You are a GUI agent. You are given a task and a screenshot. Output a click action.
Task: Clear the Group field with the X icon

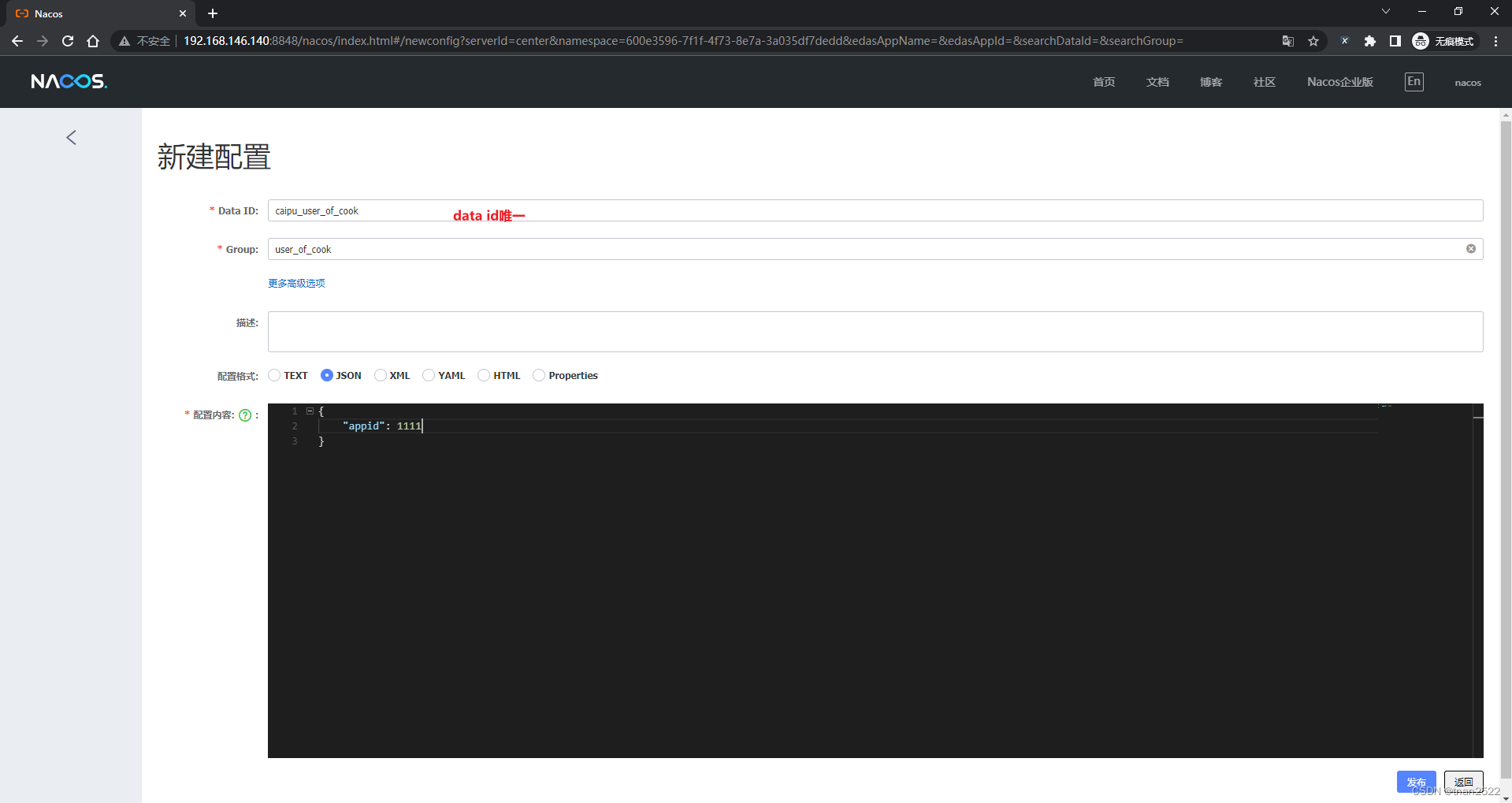click(x=1470, y=249)
